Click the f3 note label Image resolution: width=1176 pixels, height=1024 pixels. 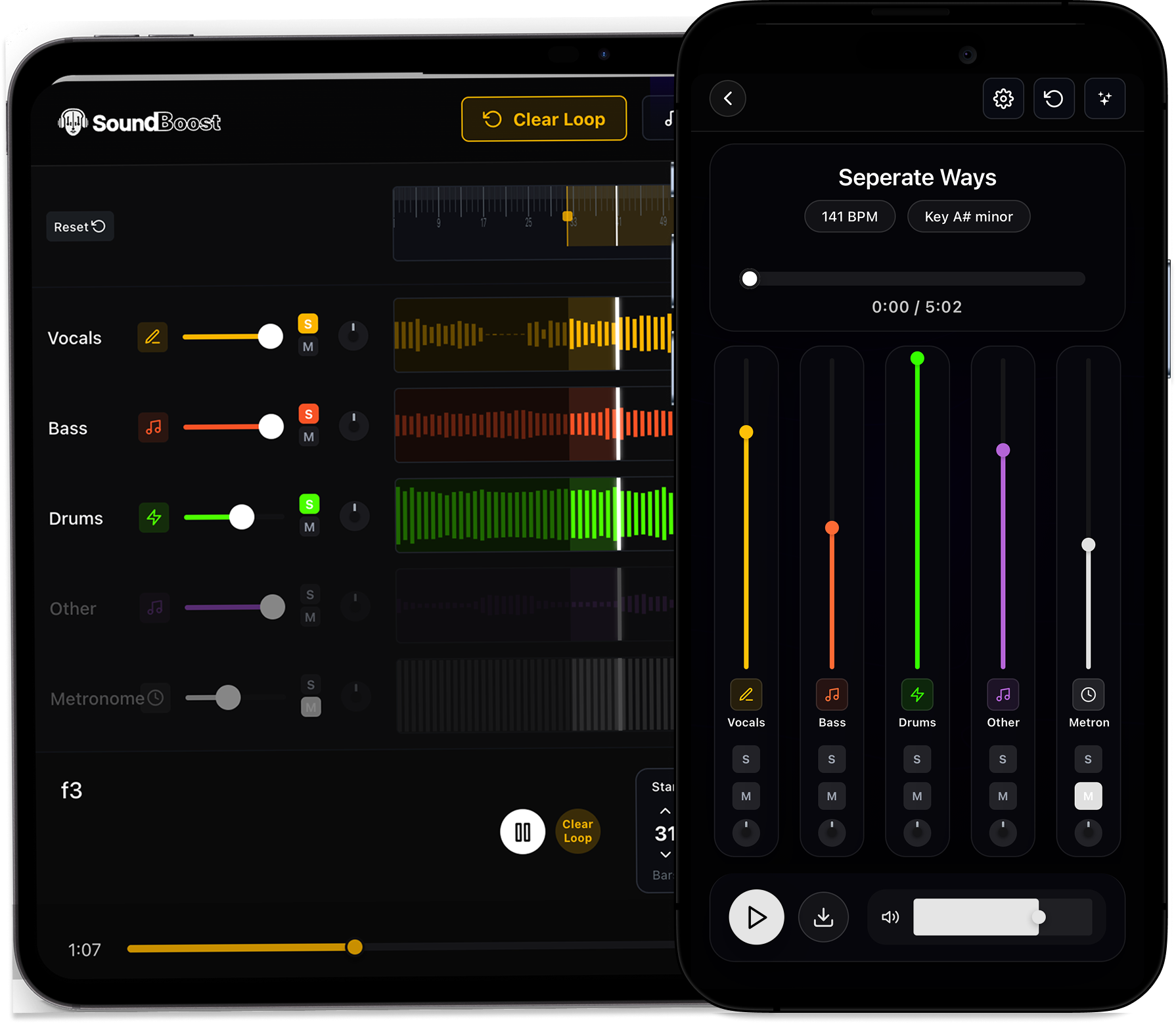tap(72, 790)
